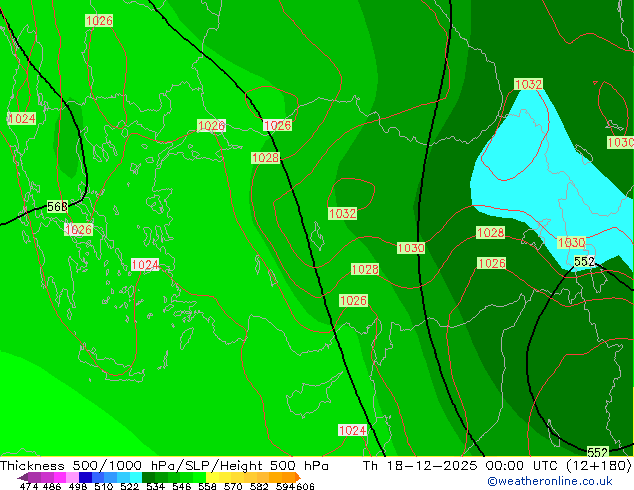Click the 474 legend value

tap(28, 486)
